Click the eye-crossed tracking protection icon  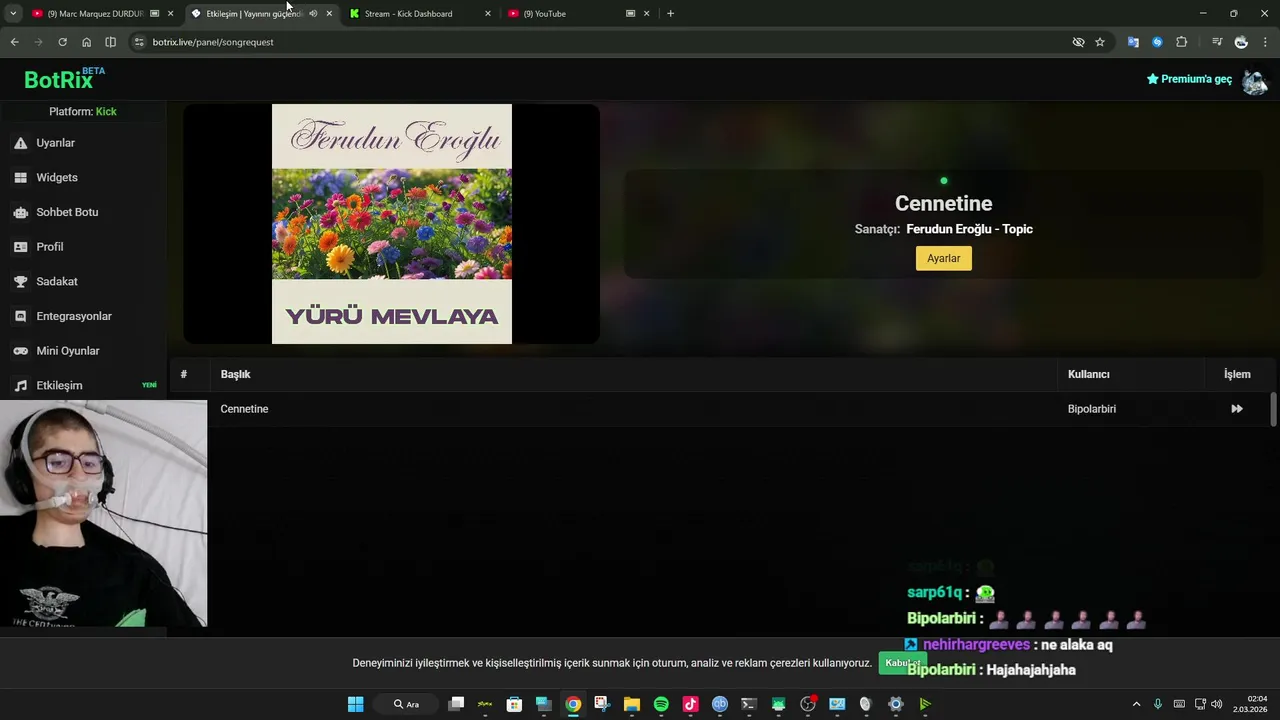pyautogui.click(x=1078, y=42)
